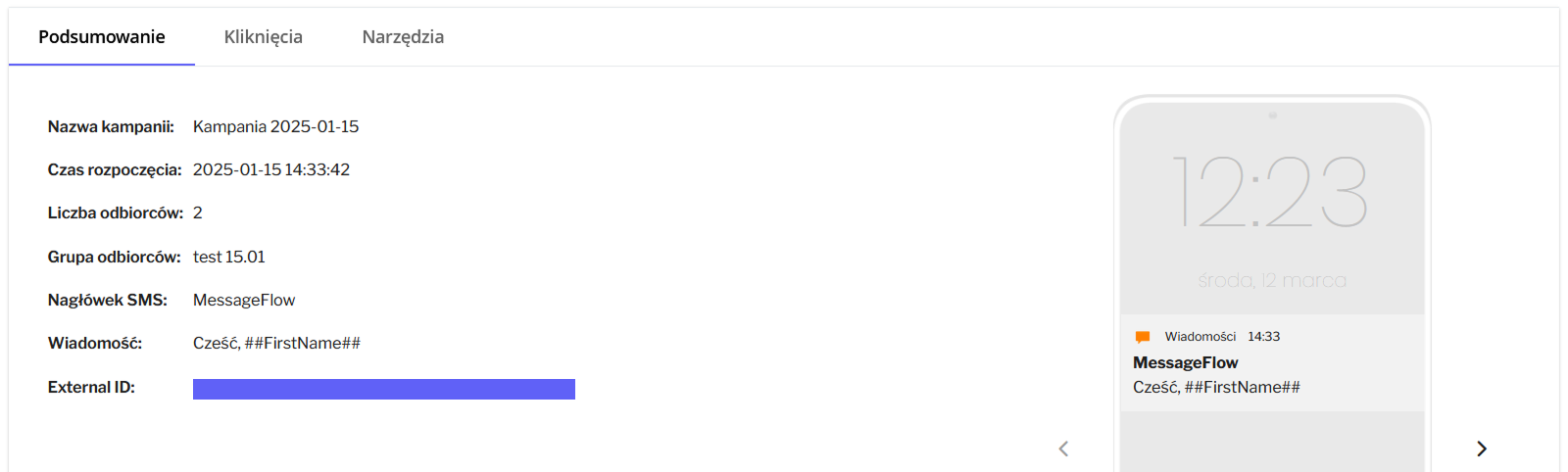Viewport: 1568px width, 472px height.
Task: Click the orange message bubble icon
Action: (x=1142, y=337)
